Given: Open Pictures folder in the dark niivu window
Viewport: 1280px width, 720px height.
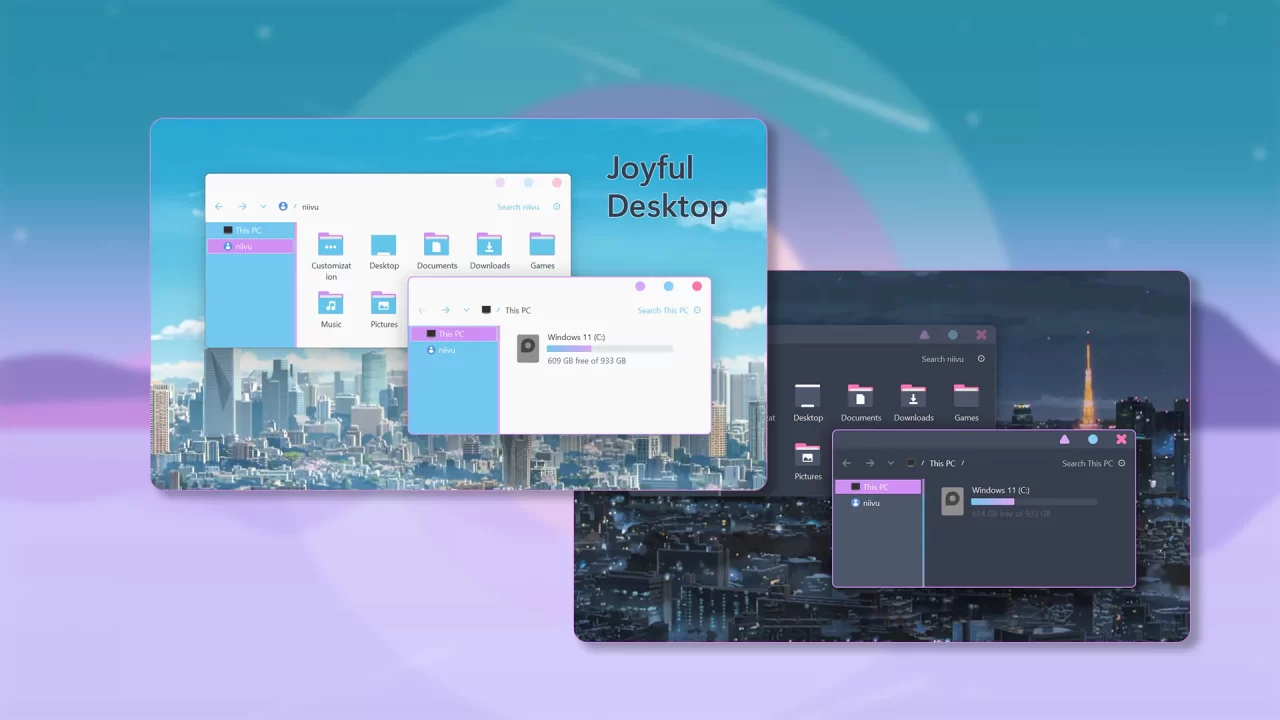Looking at the screenshot, I should click(x=808, y=462).
